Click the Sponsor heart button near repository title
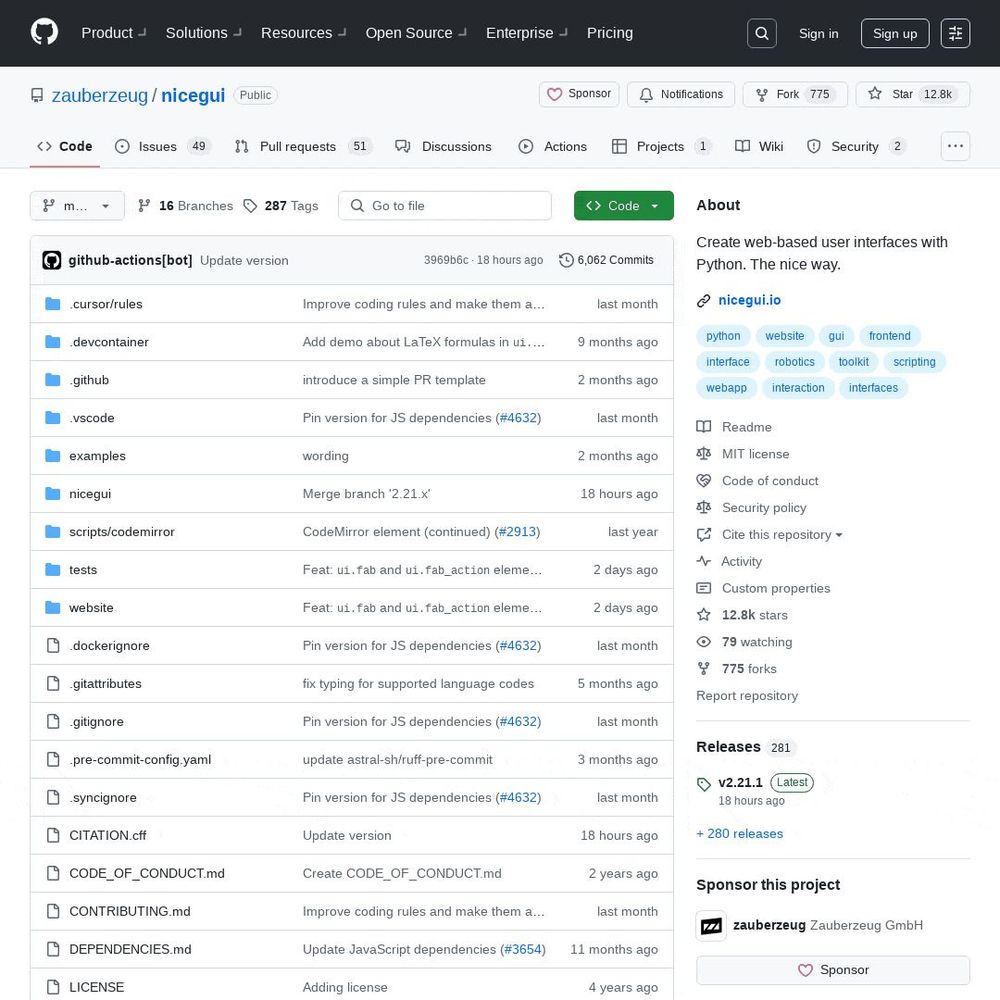This screenshot has width=1000, height=1000. point(579,94)
